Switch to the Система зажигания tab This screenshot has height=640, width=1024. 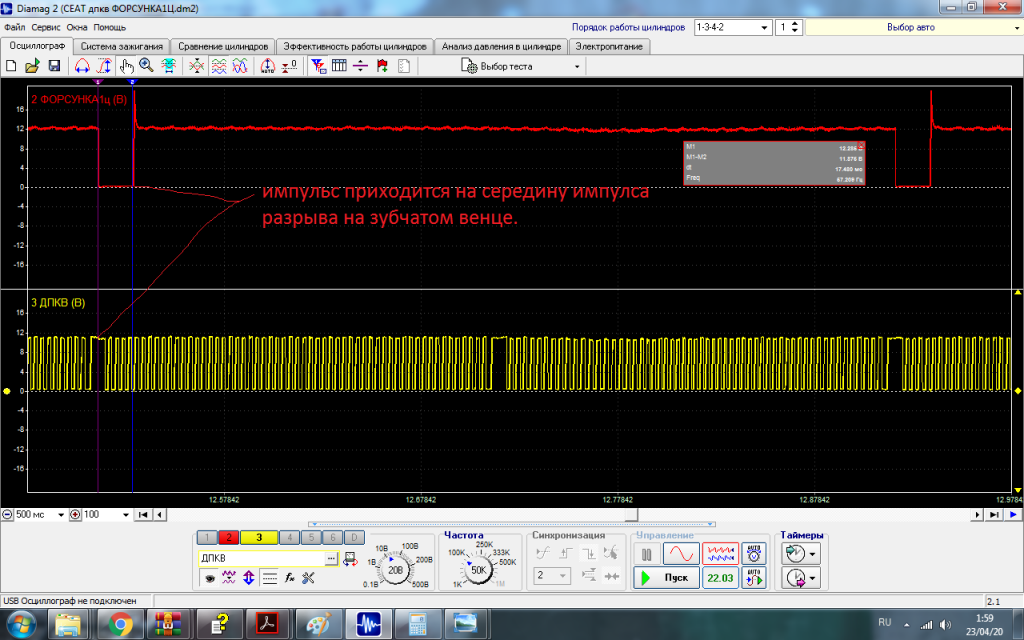[121, 46]
